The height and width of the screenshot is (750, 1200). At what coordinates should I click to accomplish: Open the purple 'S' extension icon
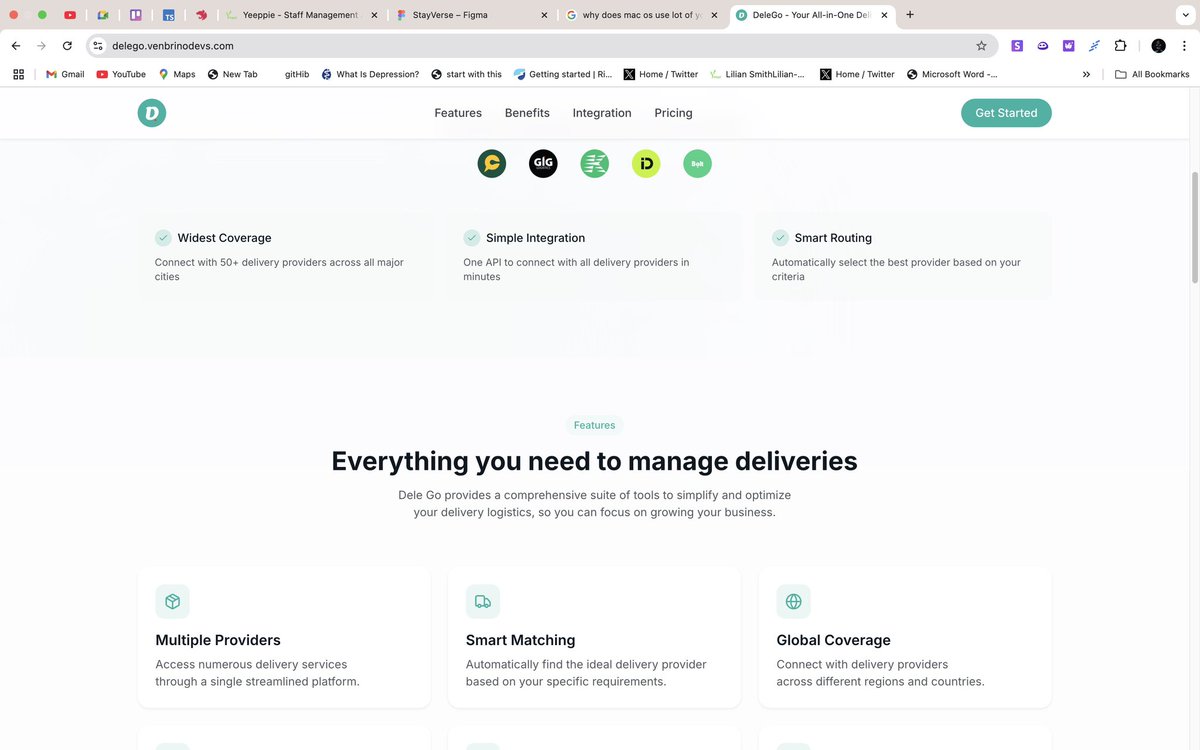1017,46
